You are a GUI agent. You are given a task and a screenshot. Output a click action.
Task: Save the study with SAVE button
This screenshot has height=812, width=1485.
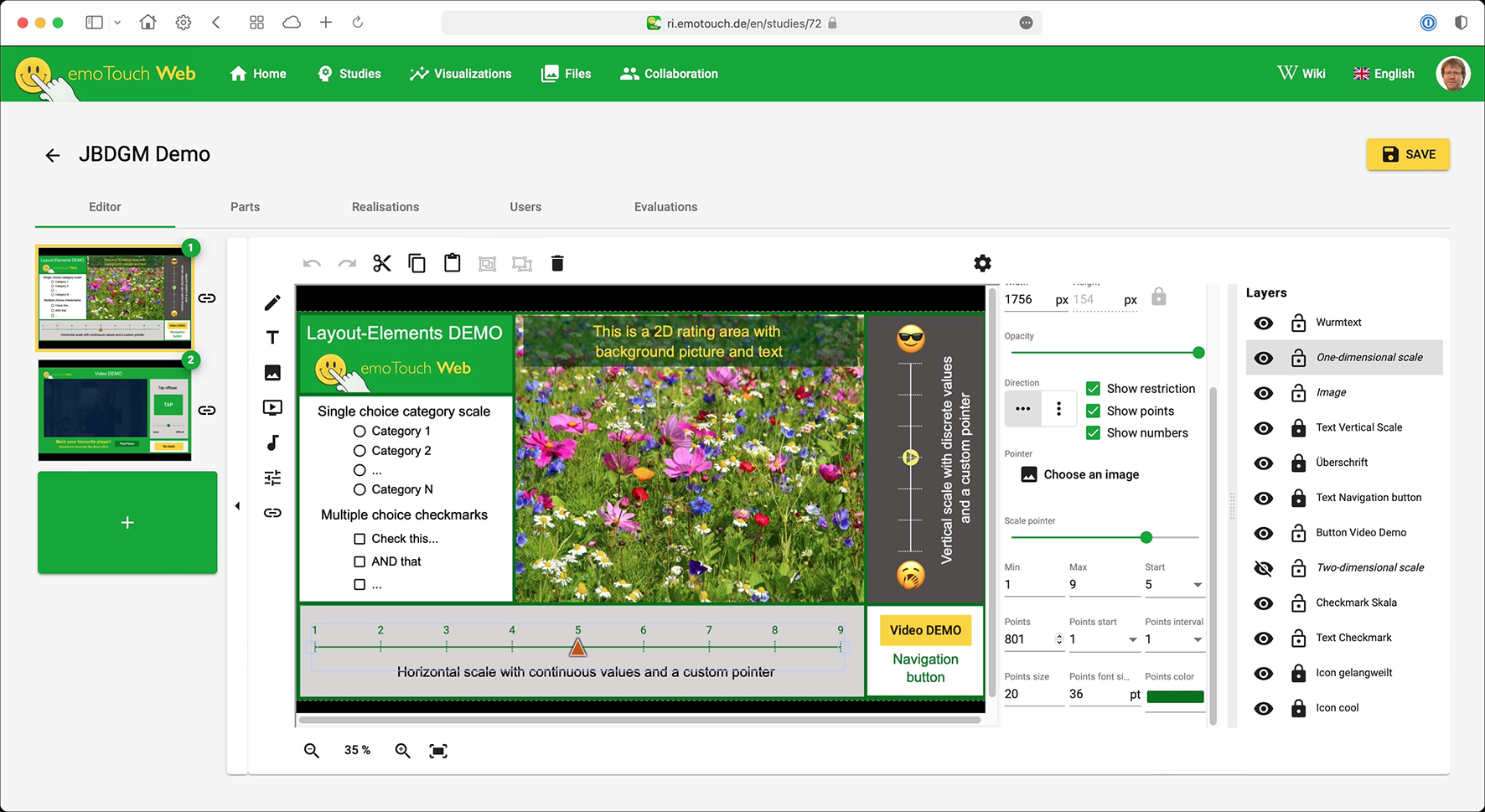[1408, 154]
